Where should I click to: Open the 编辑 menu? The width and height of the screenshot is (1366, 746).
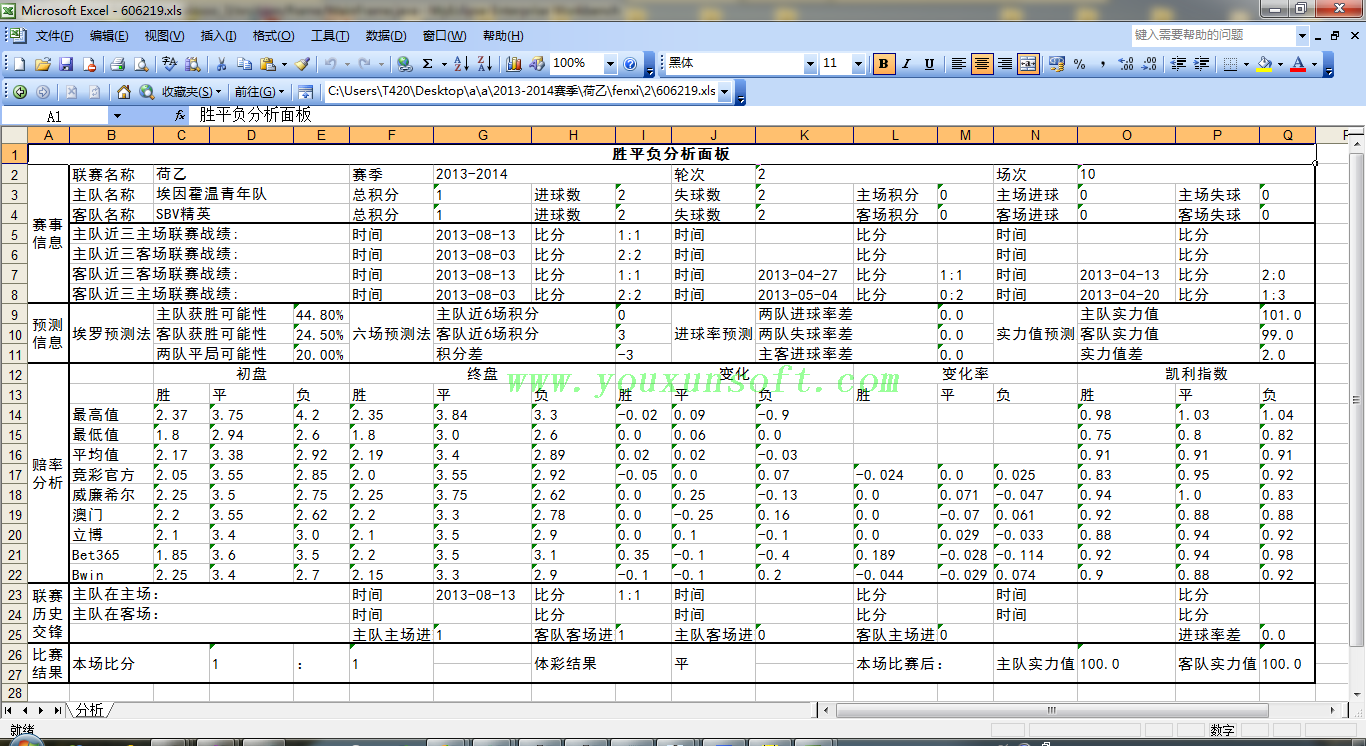pos(109,36)
